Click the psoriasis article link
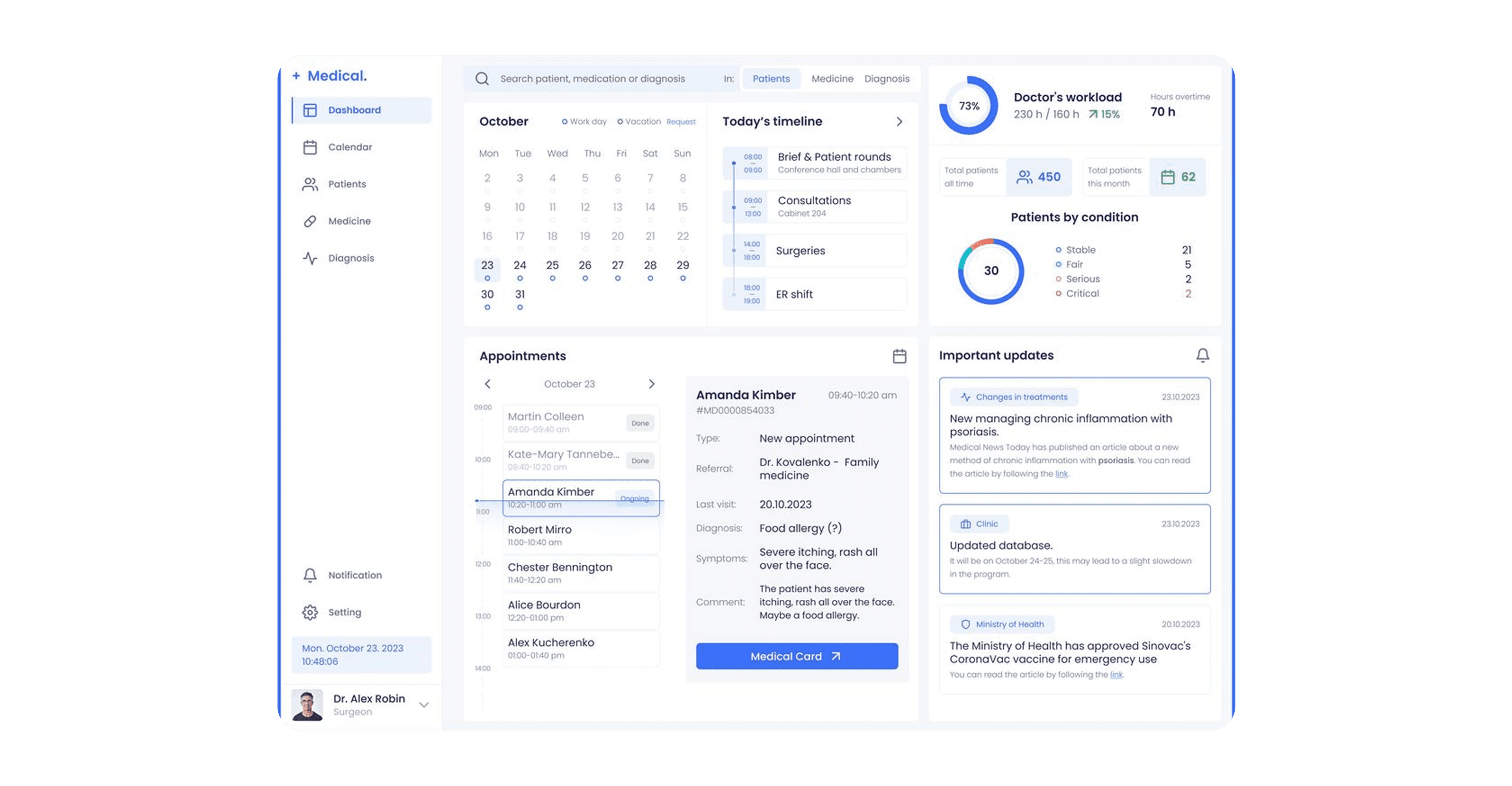This screenshot has height=786, width=1512. [x=1061, y=474]
